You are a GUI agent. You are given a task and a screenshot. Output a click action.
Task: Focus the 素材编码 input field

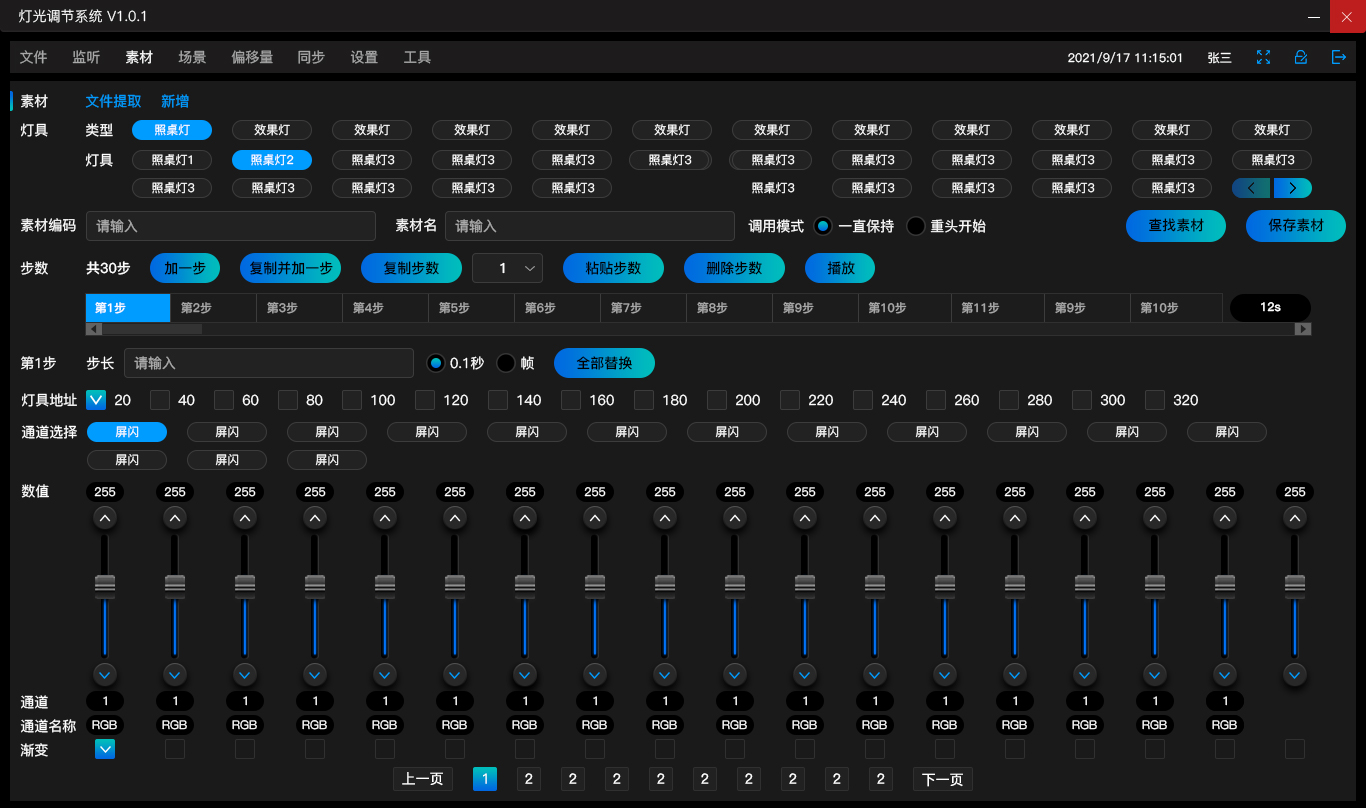[231, 226]
